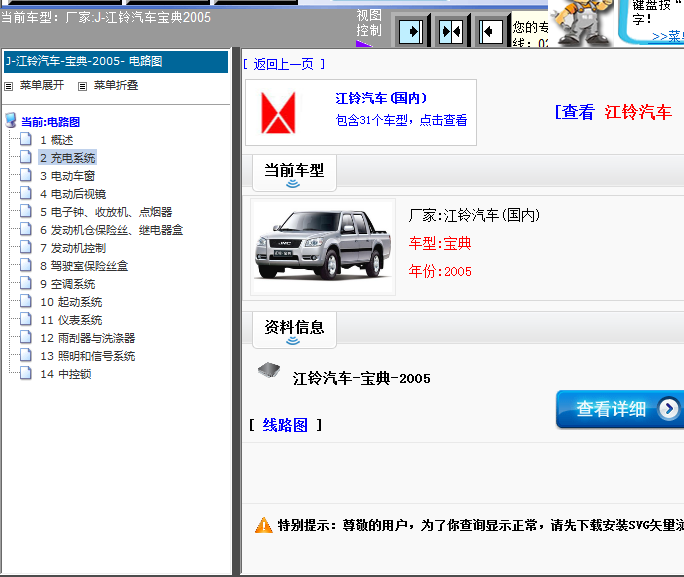Click the 厂家:江铃汽车(国内) text

click(474, 215)
